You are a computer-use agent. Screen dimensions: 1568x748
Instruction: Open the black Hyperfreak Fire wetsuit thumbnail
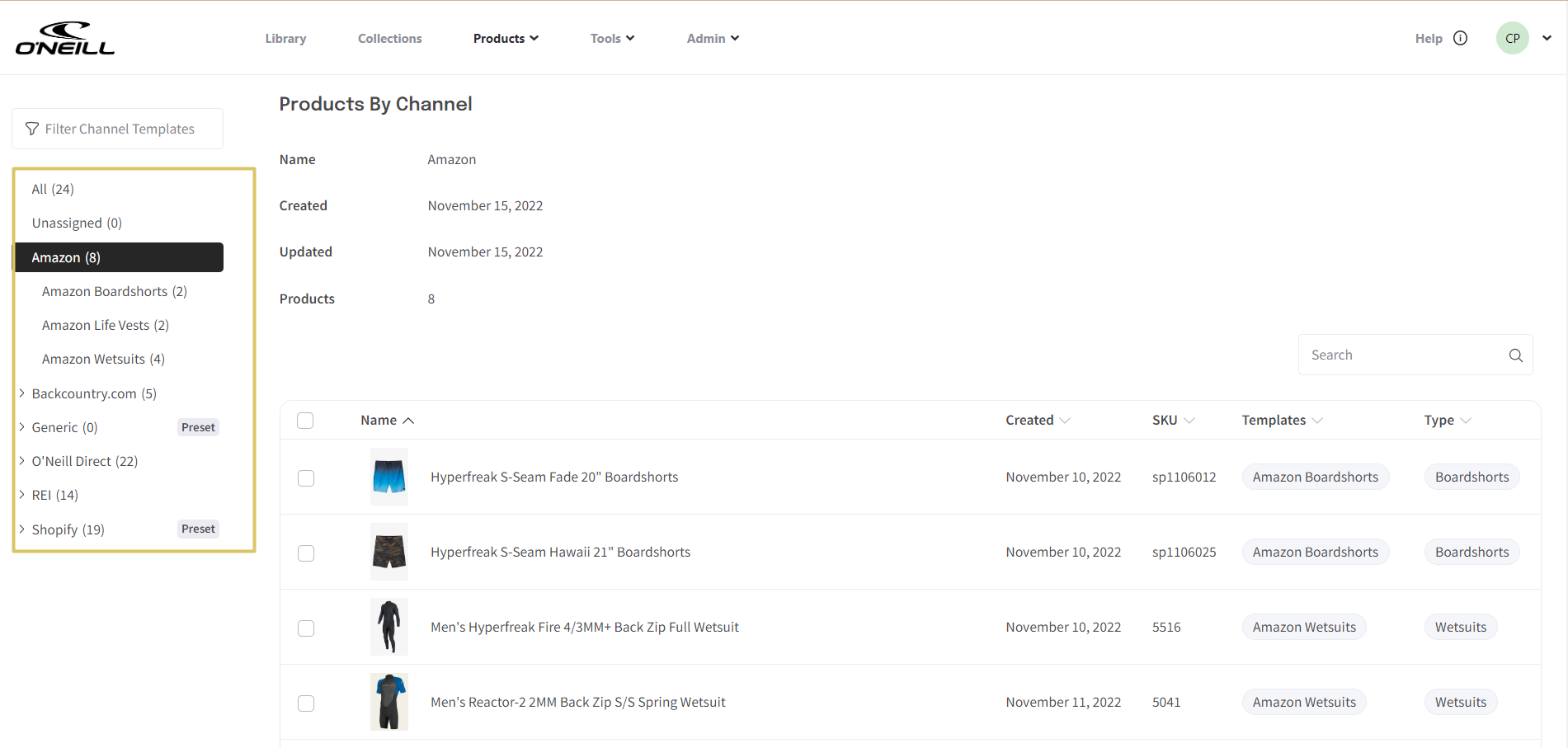389,627
